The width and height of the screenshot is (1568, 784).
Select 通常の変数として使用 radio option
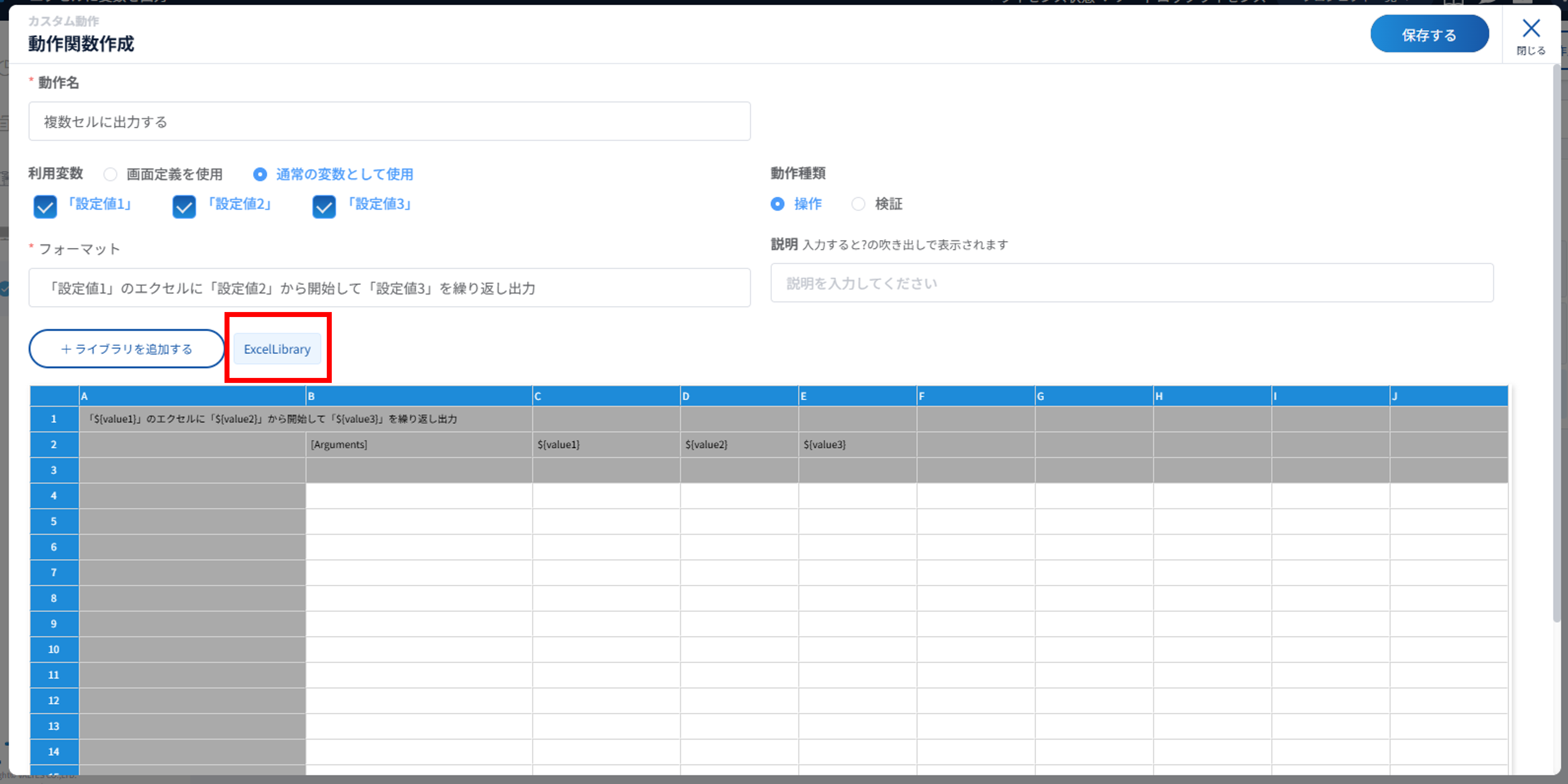[x=260, y=175]
